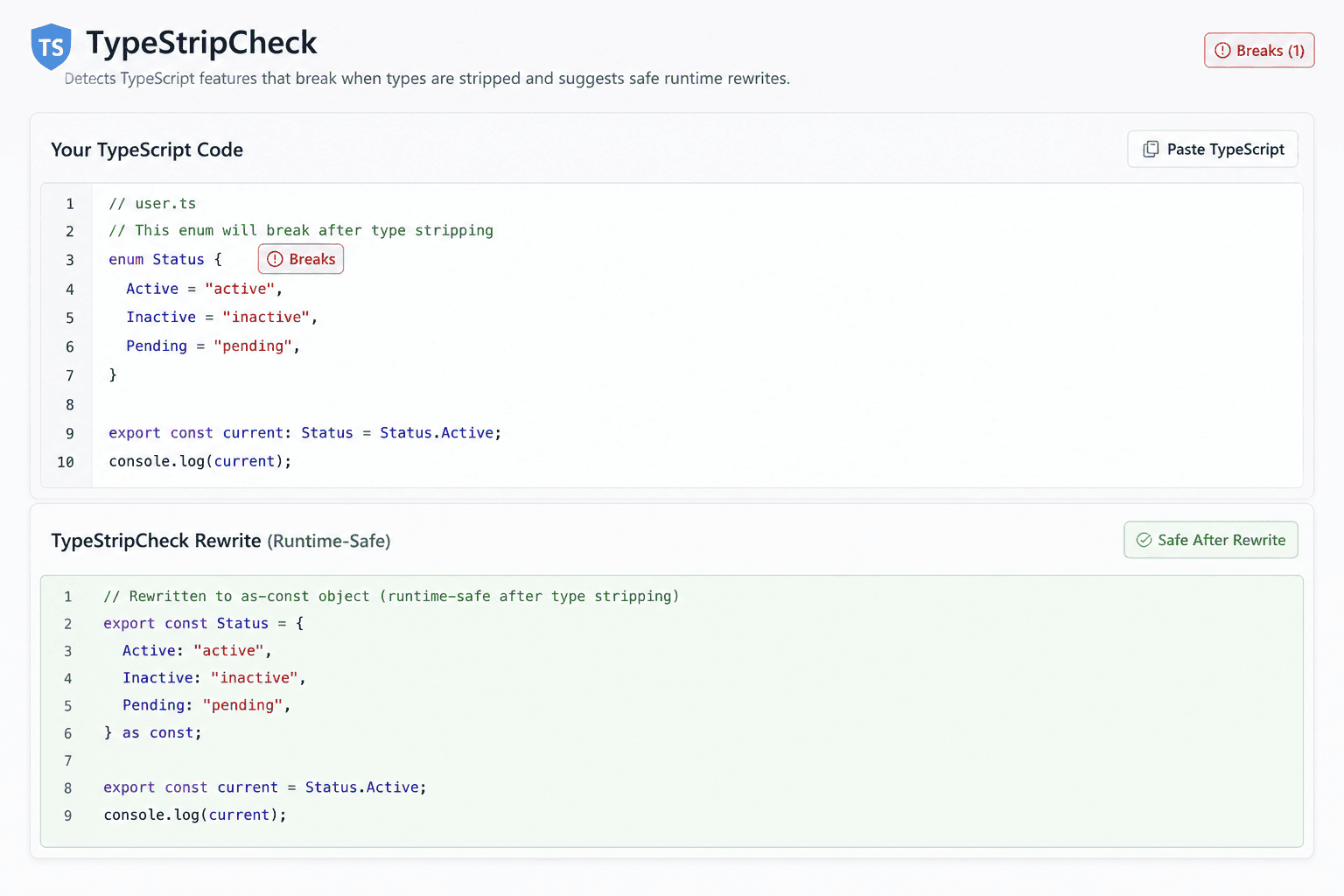The width and height of the screenshot is (1344, 896).
Task: Click the 'Pending = "pending",' line
Action: tap(213, 346)
